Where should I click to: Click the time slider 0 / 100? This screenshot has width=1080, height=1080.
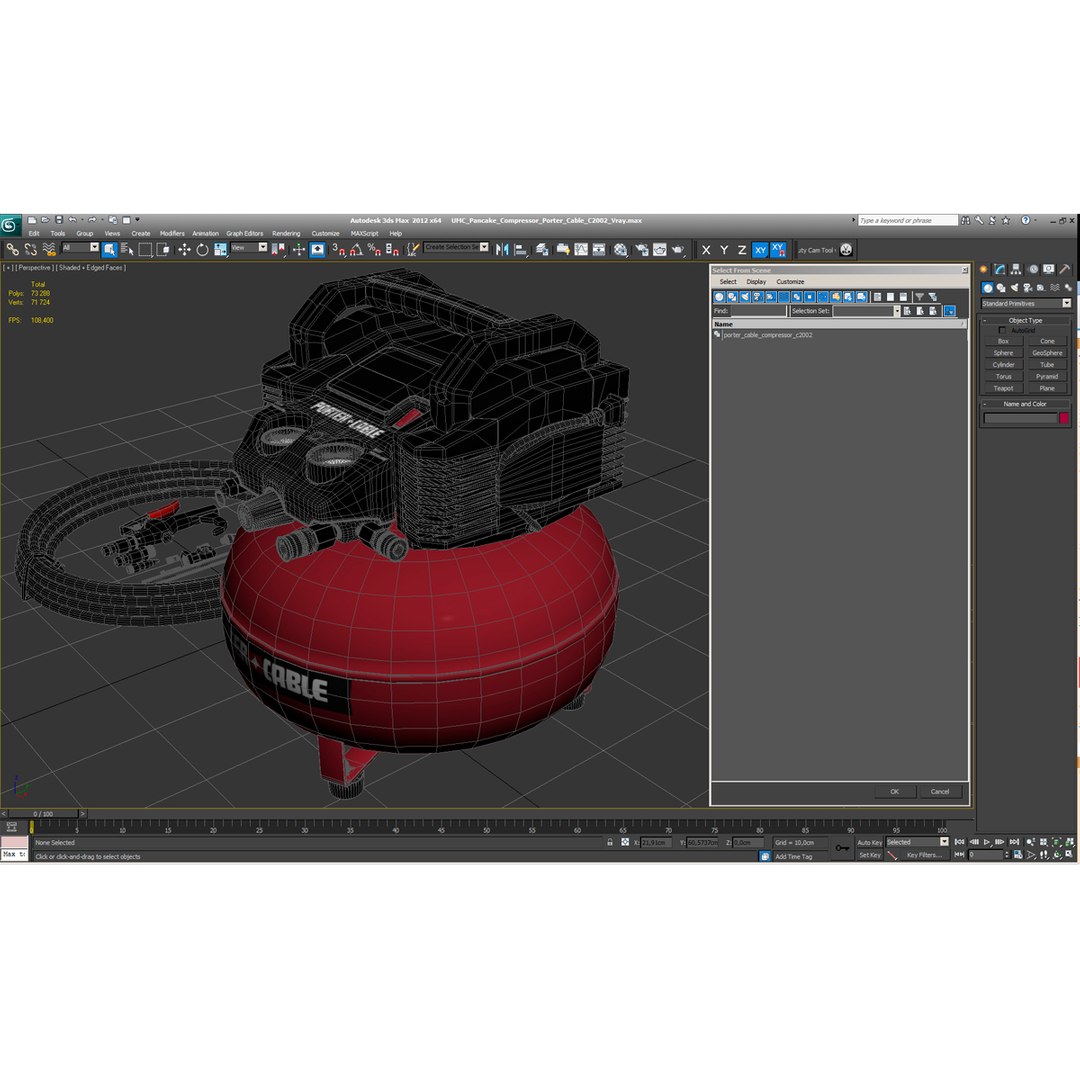(x=43, y=813)
